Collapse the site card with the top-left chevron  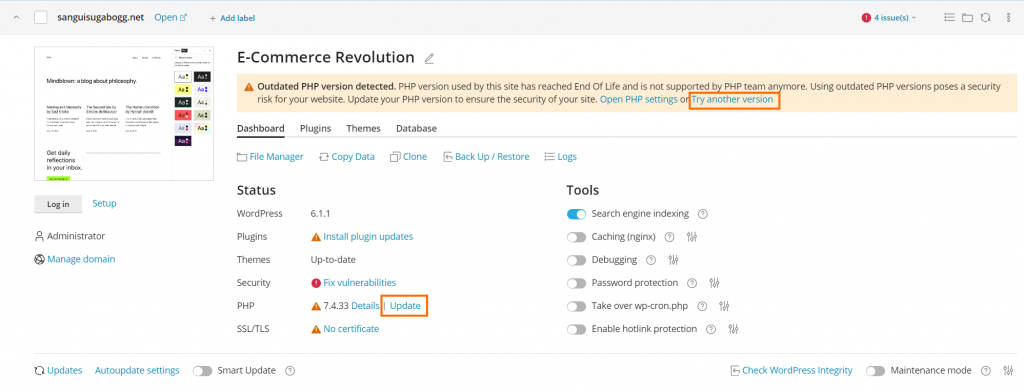(17, 18)
